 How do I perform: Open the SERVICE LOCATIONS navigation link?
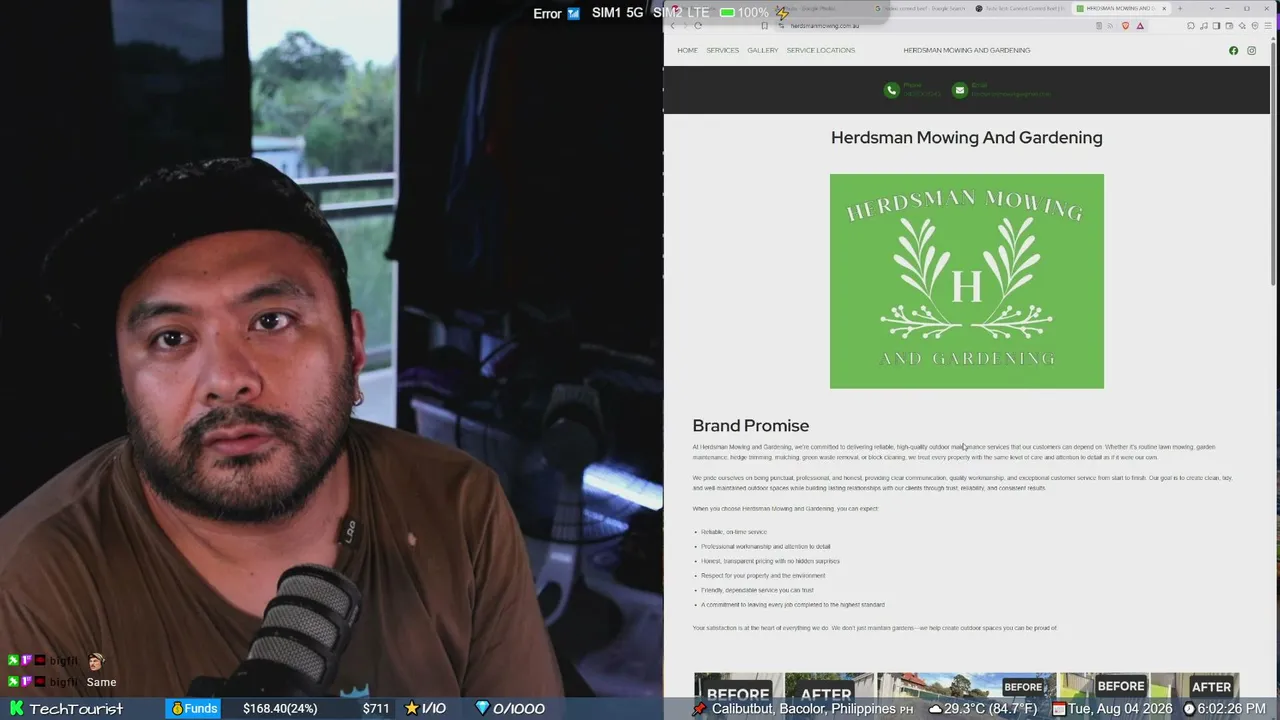pos(821,50)
